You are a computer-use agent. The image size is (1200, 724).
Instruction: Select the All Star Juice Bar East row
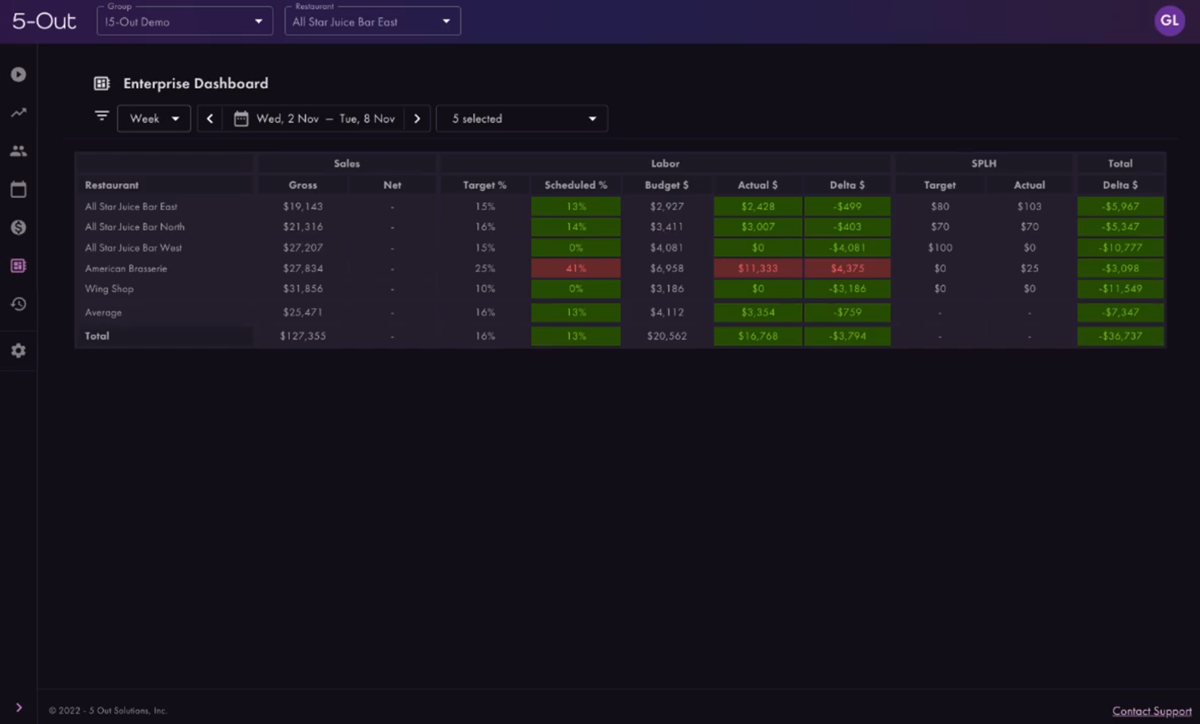click(x=620, y=207)
